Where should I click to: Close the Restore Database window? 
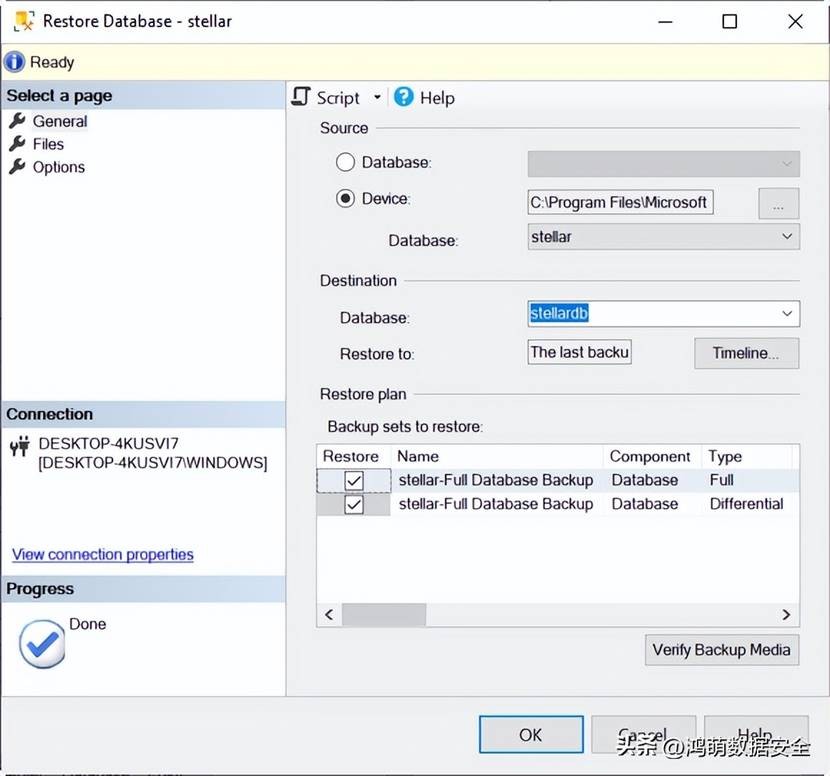click(x=795, y=22)
